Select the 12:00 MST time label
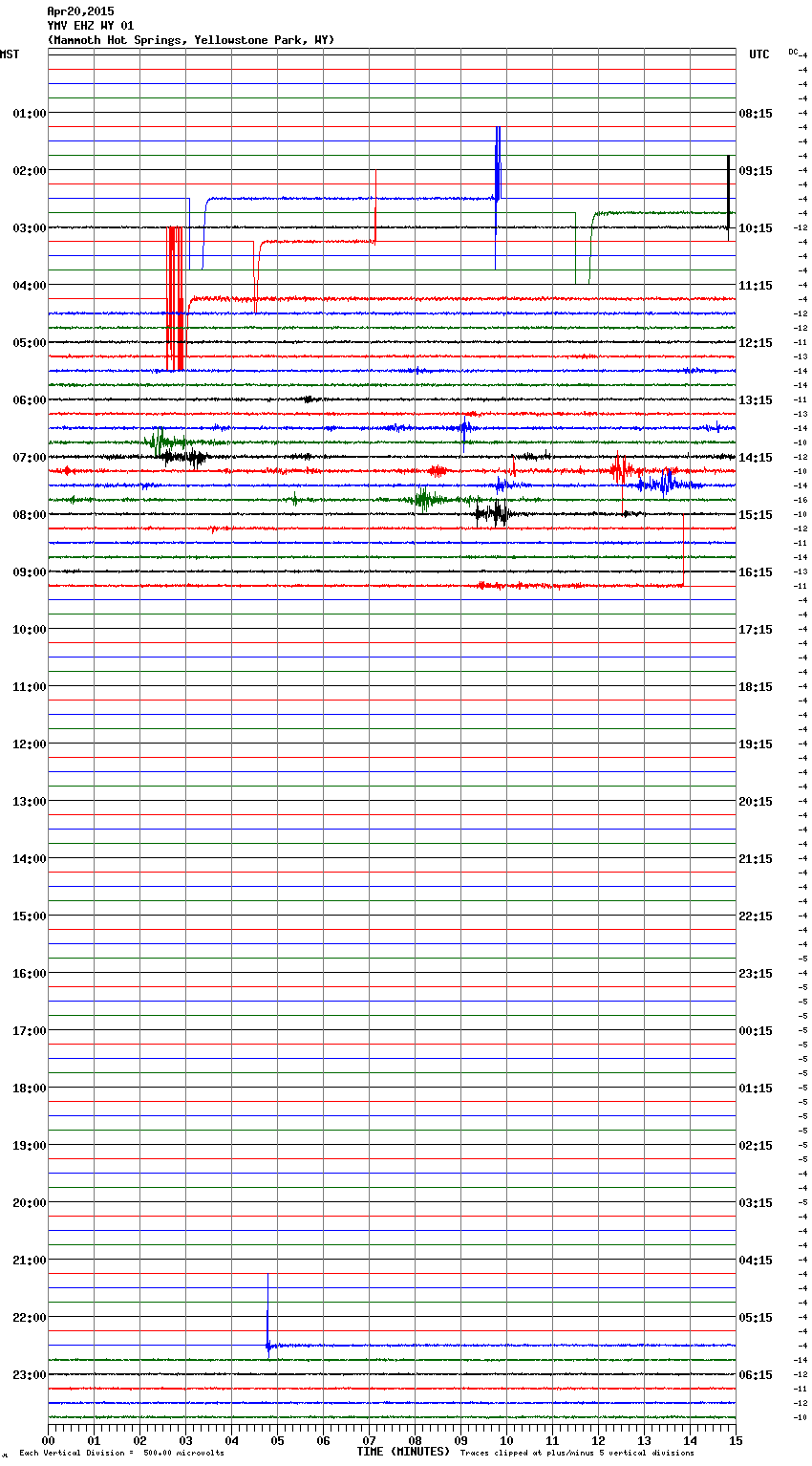 [30, 744]
